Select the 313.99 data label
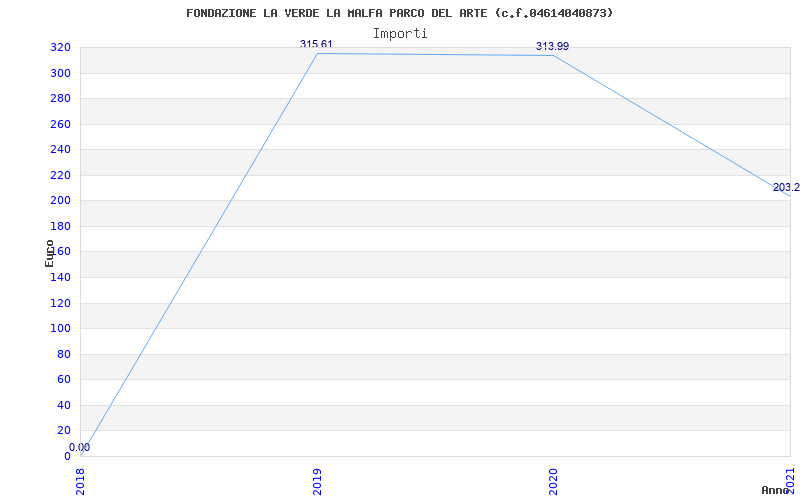The height and width of the screenshot is (500, 800). point(552,46)
